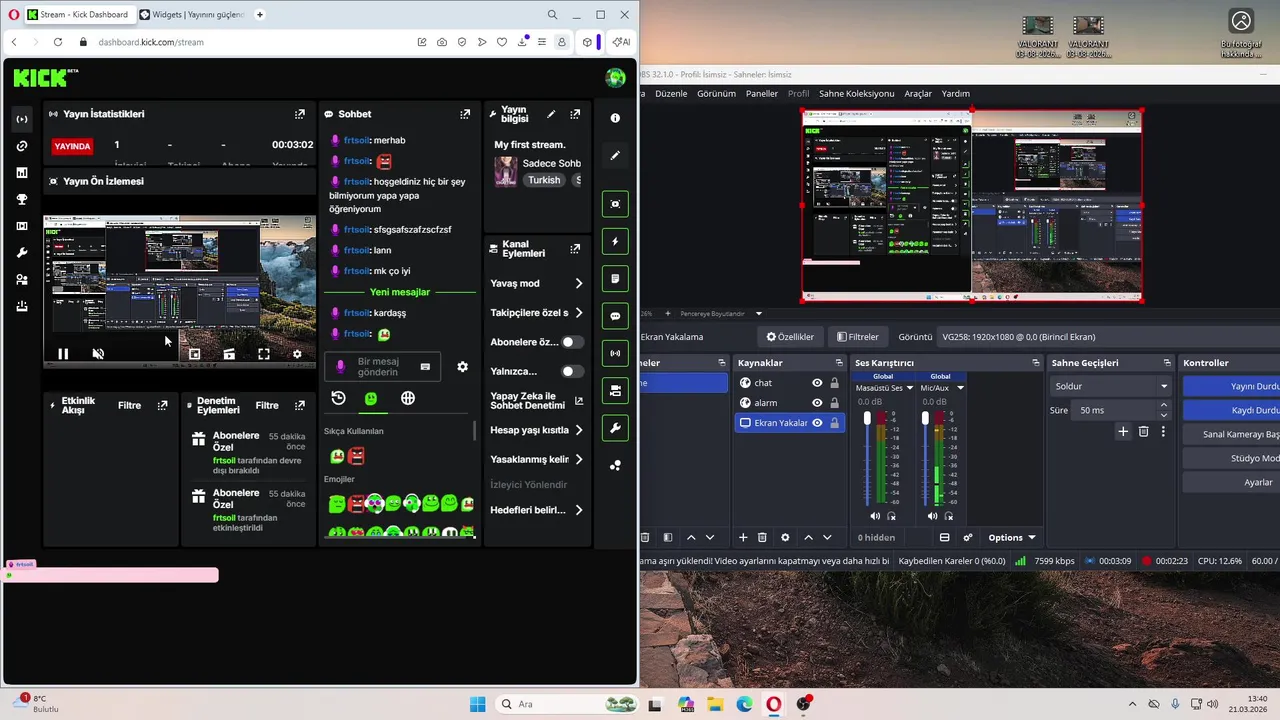Select the wrench widget in right strip

coord(615,428)
